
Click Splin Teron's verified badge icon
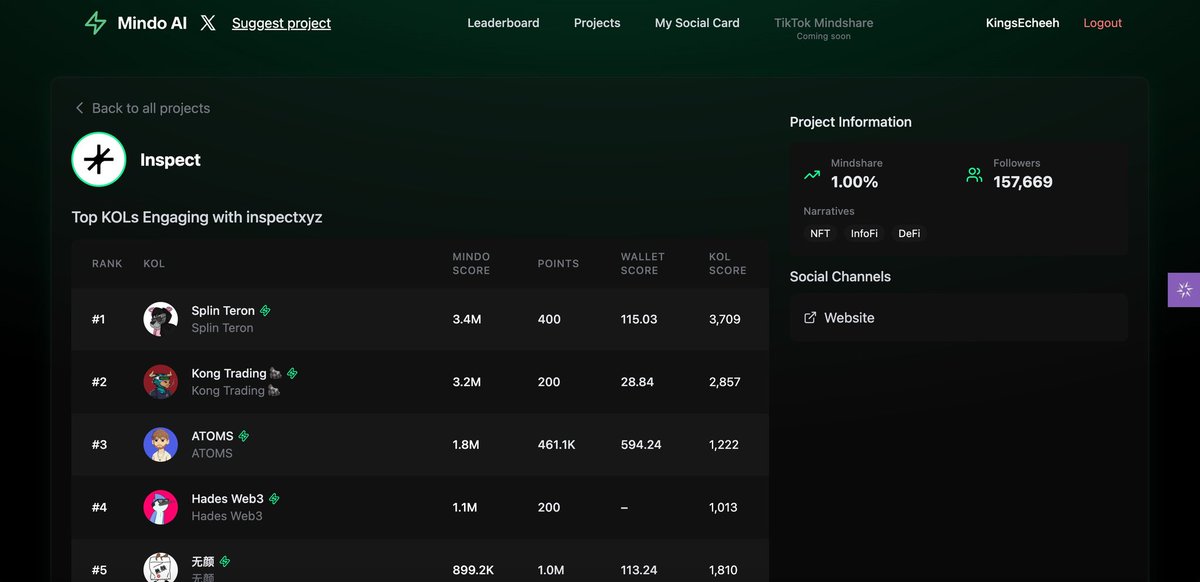click(265, 311)
